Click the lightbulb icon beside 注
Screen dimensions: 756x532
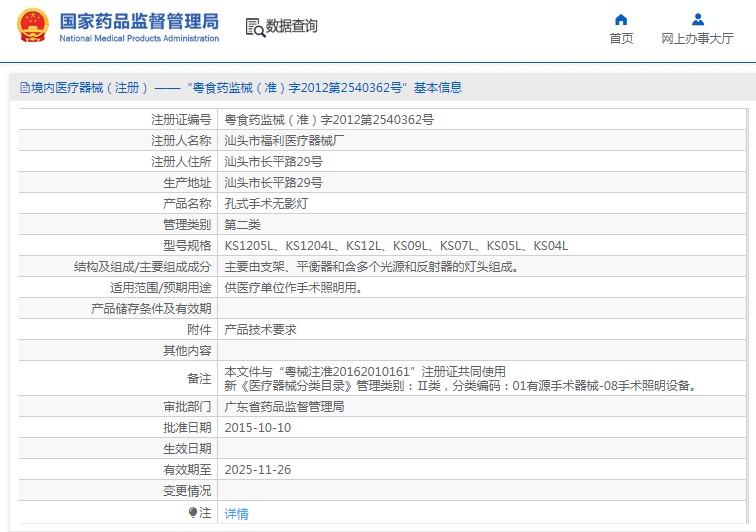click(193, 512)
